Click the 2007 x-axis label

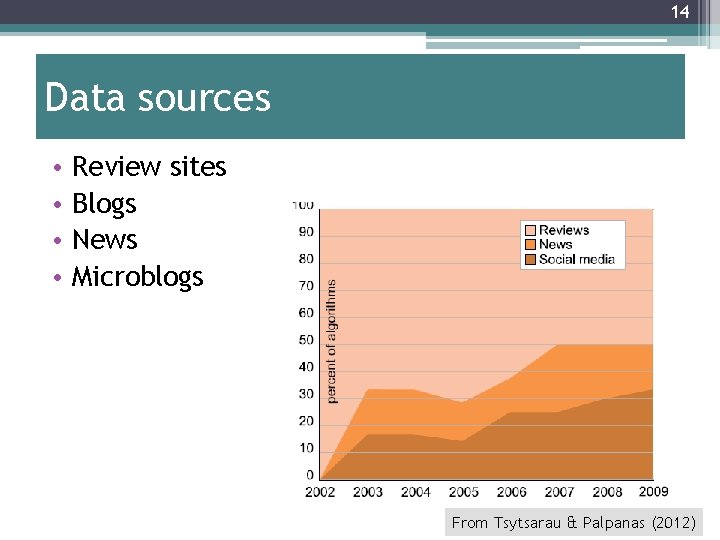[x=559, y=492]
